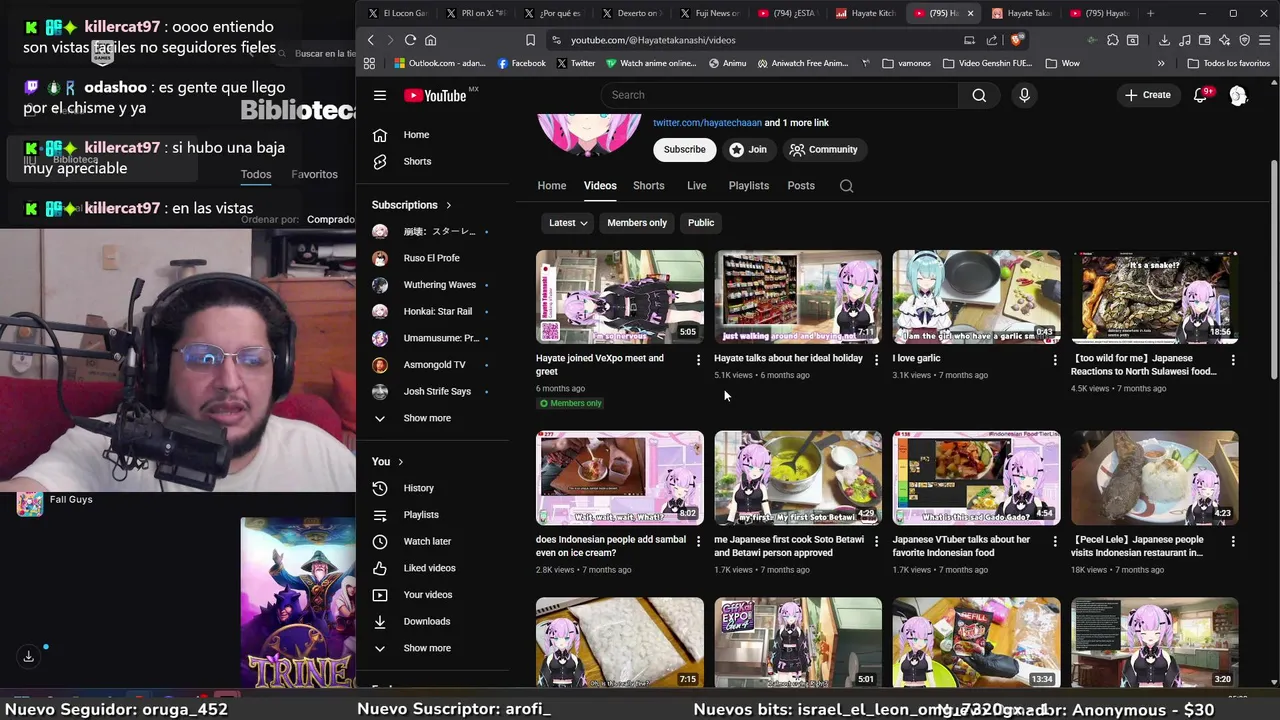Viewport: 1280px width, 720px height.
Task: Select the Members only filter chip
Action: tap(637, 223)
